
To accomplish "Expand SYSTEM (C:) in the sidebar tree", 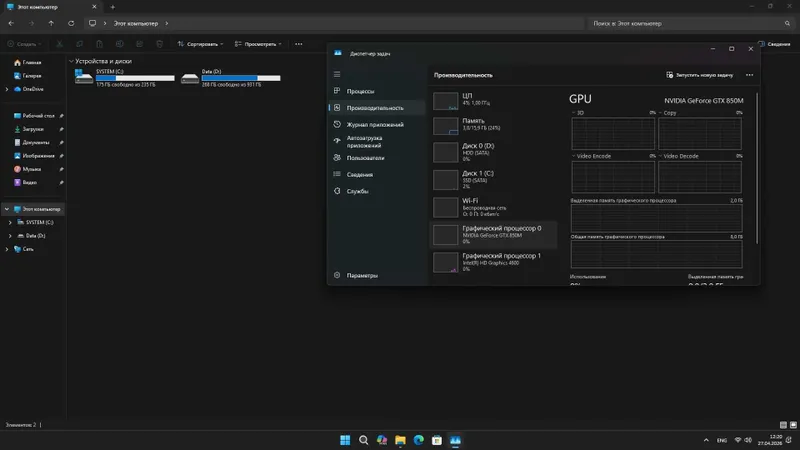I will pyautogui.click(x=10, y=222).
